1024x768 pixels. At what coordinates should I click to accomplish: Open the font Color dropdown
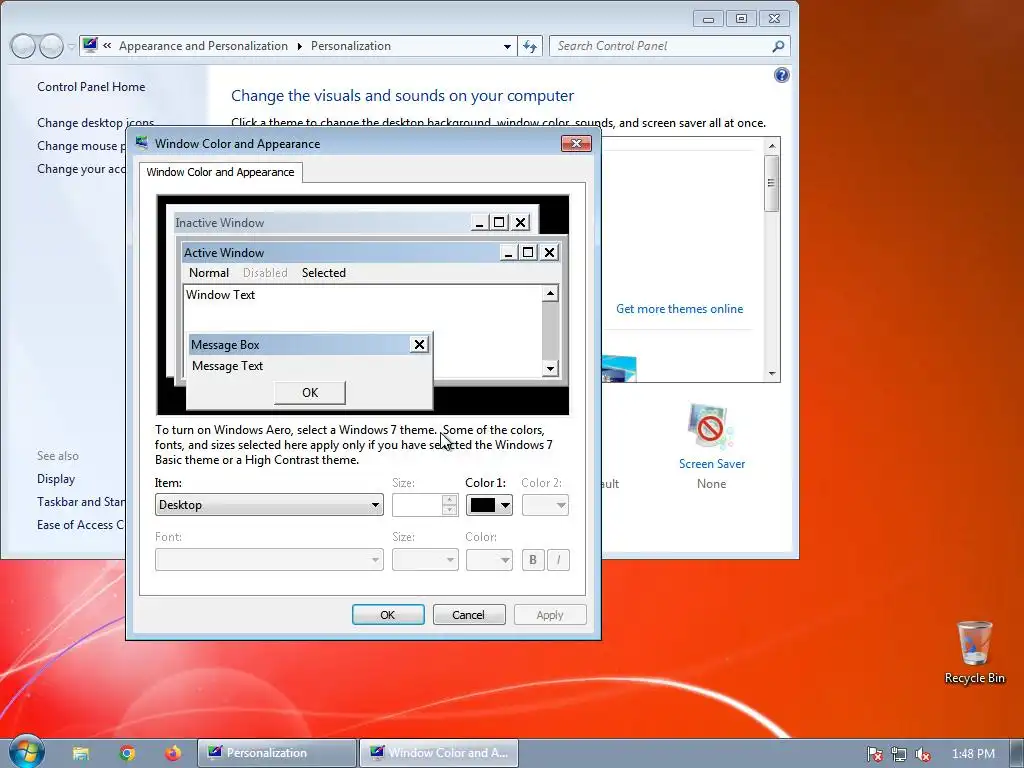coord(489,560)
